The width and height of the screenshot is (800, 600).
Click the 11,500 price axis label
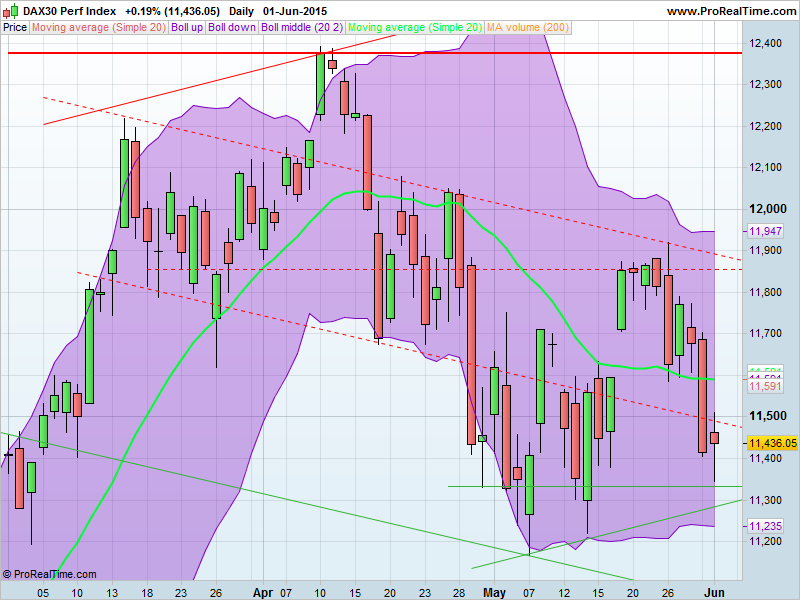click(768, 416)
